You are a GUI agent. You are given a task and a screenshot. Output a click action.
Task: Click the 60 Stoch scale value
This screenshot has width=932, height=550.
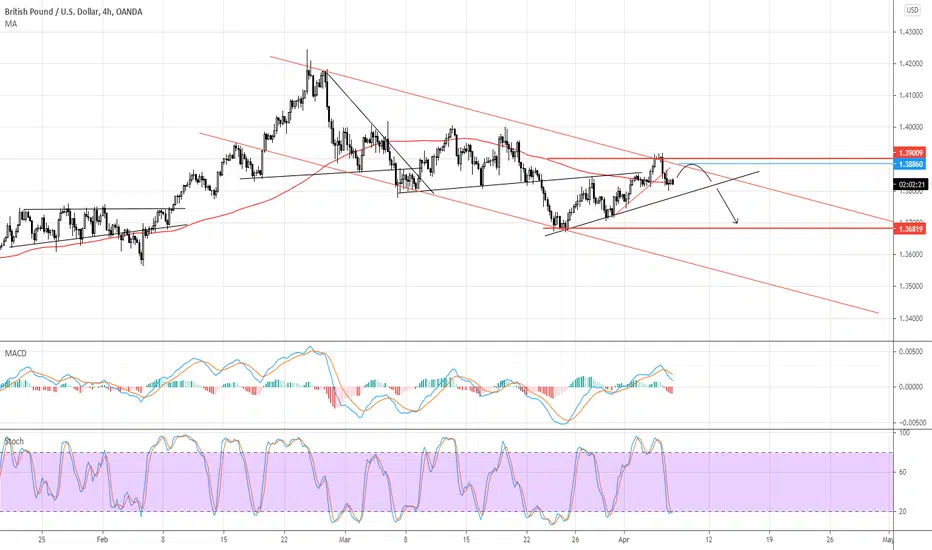[902, 472]
